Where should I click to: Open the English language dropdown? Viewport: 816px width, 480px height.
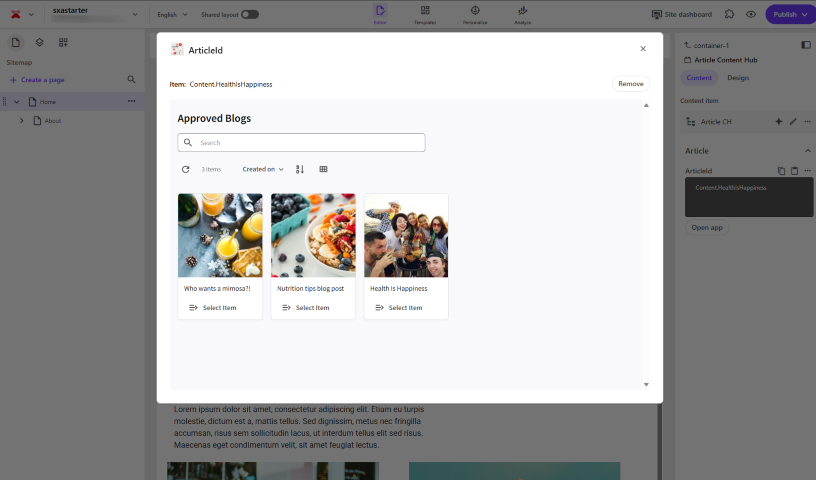tap(171, 15)
